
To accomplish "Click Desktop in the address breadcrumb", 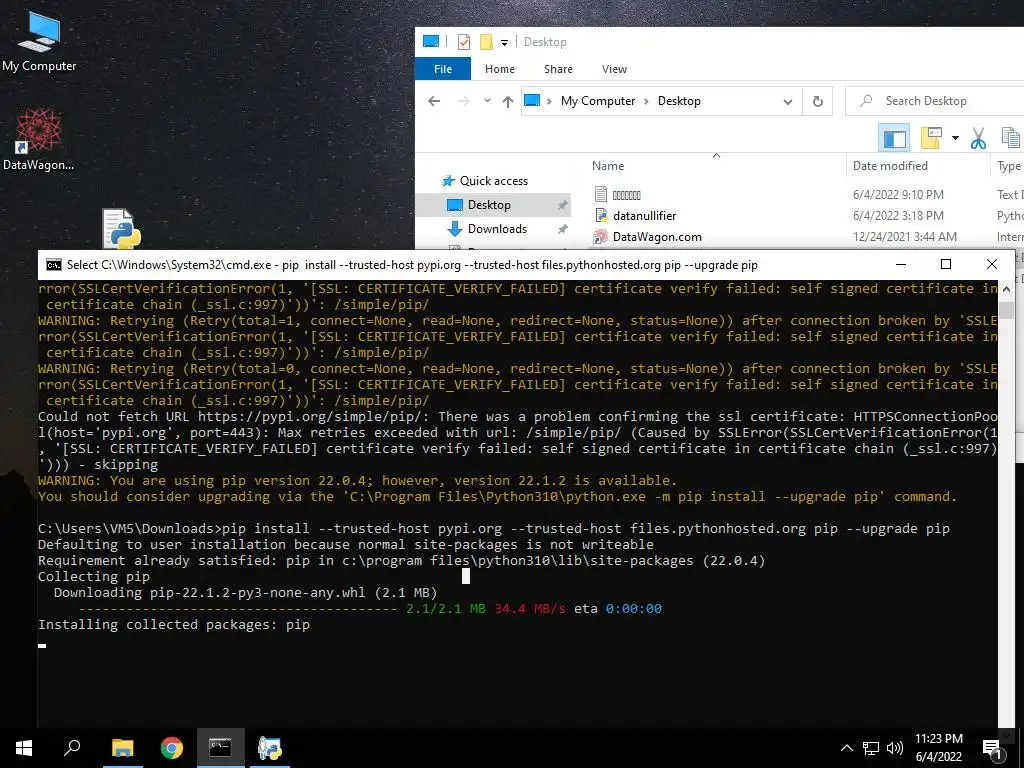I will (x=679, y=101).
